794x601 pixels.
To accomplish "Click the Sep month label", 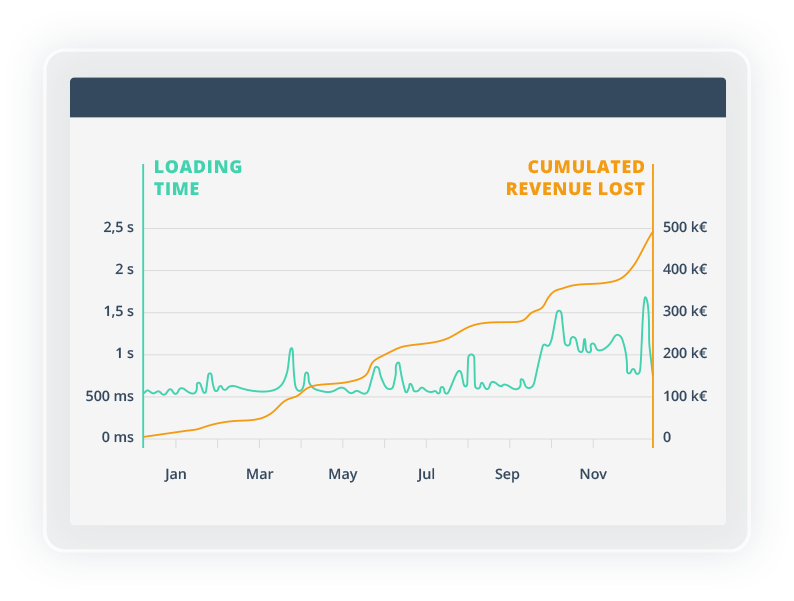I will click(x=508, y=474).
